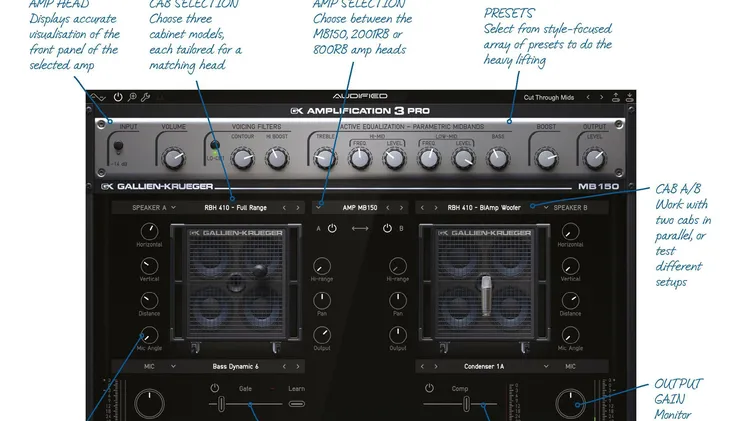Toggle the Lo-Cut voicing filter switch
Screen dimensions: 750x421
click(215, 145)
